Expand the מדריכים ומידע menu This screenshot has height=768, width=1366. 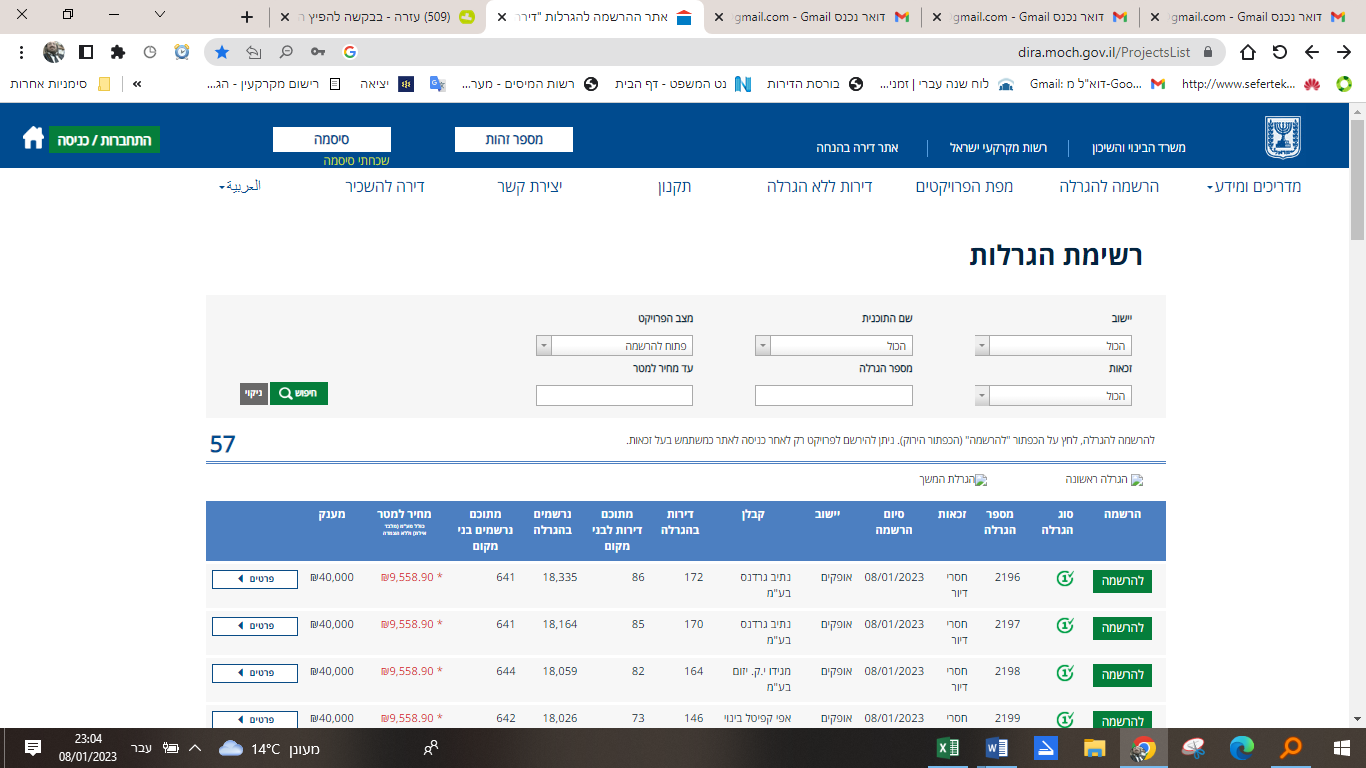coord(1254,186)
